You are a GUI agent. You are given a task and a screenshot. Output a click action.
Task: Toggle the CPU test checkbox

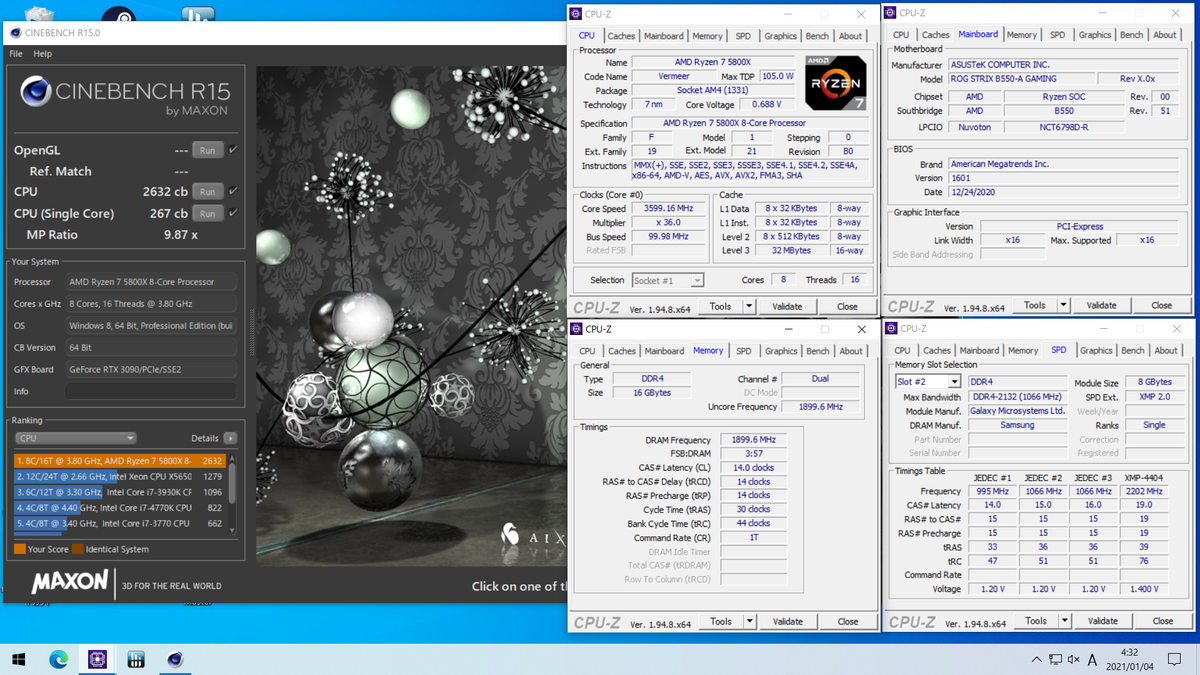coord(233,191)
